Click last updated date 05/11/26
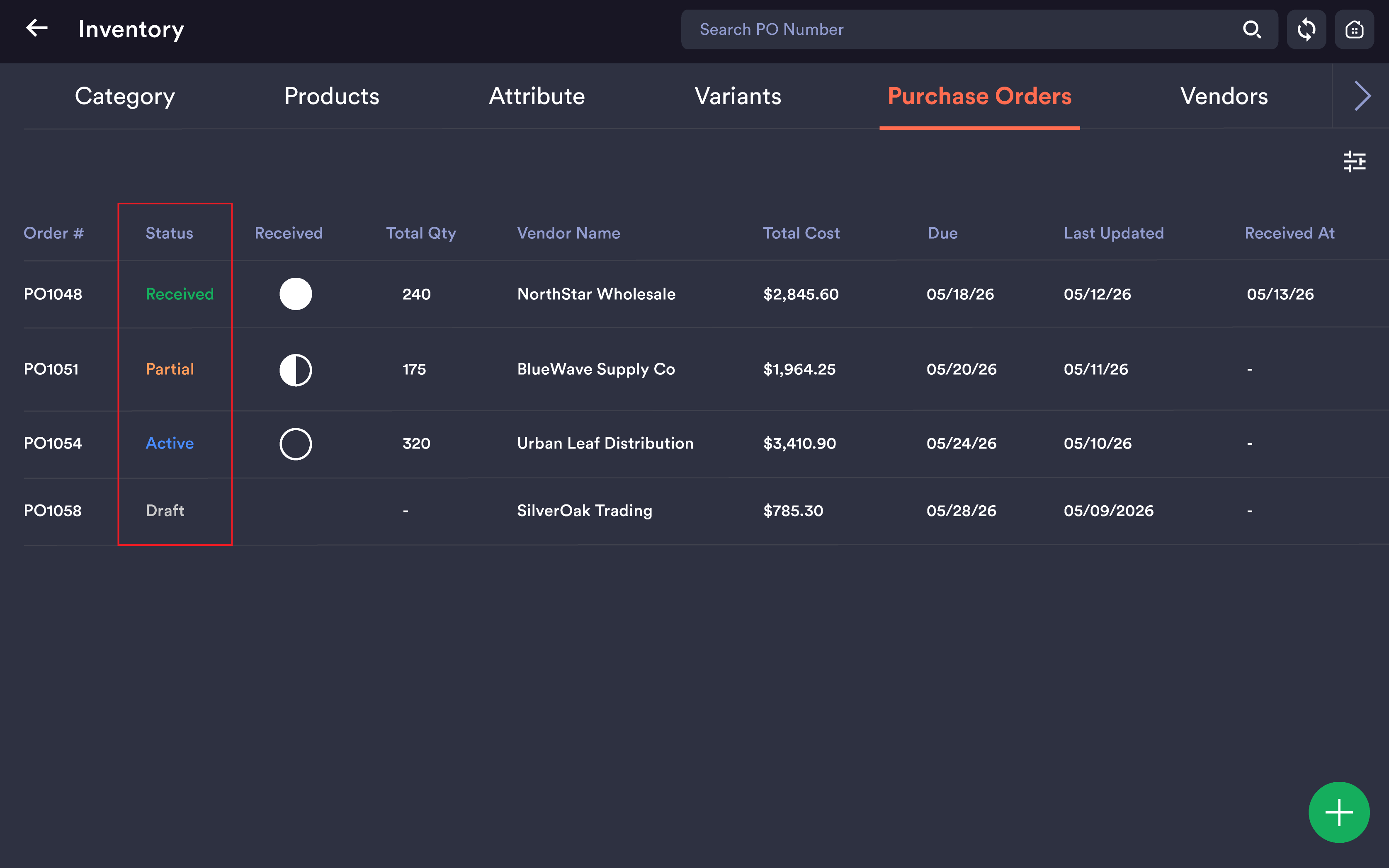The height and width of the screenshot is (868, 1389). (1096, 369)
